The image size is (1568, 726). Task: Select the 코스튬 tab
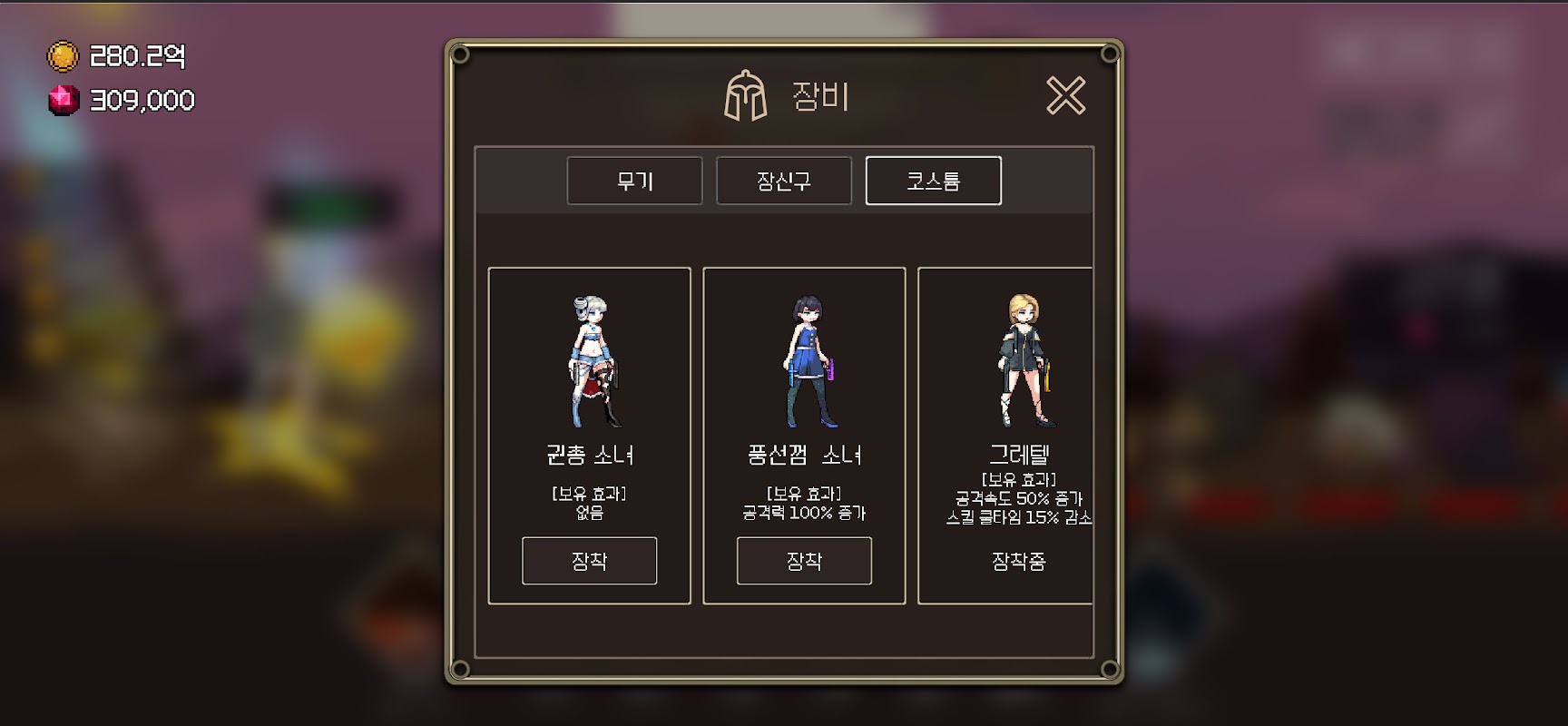pos(934,181)
